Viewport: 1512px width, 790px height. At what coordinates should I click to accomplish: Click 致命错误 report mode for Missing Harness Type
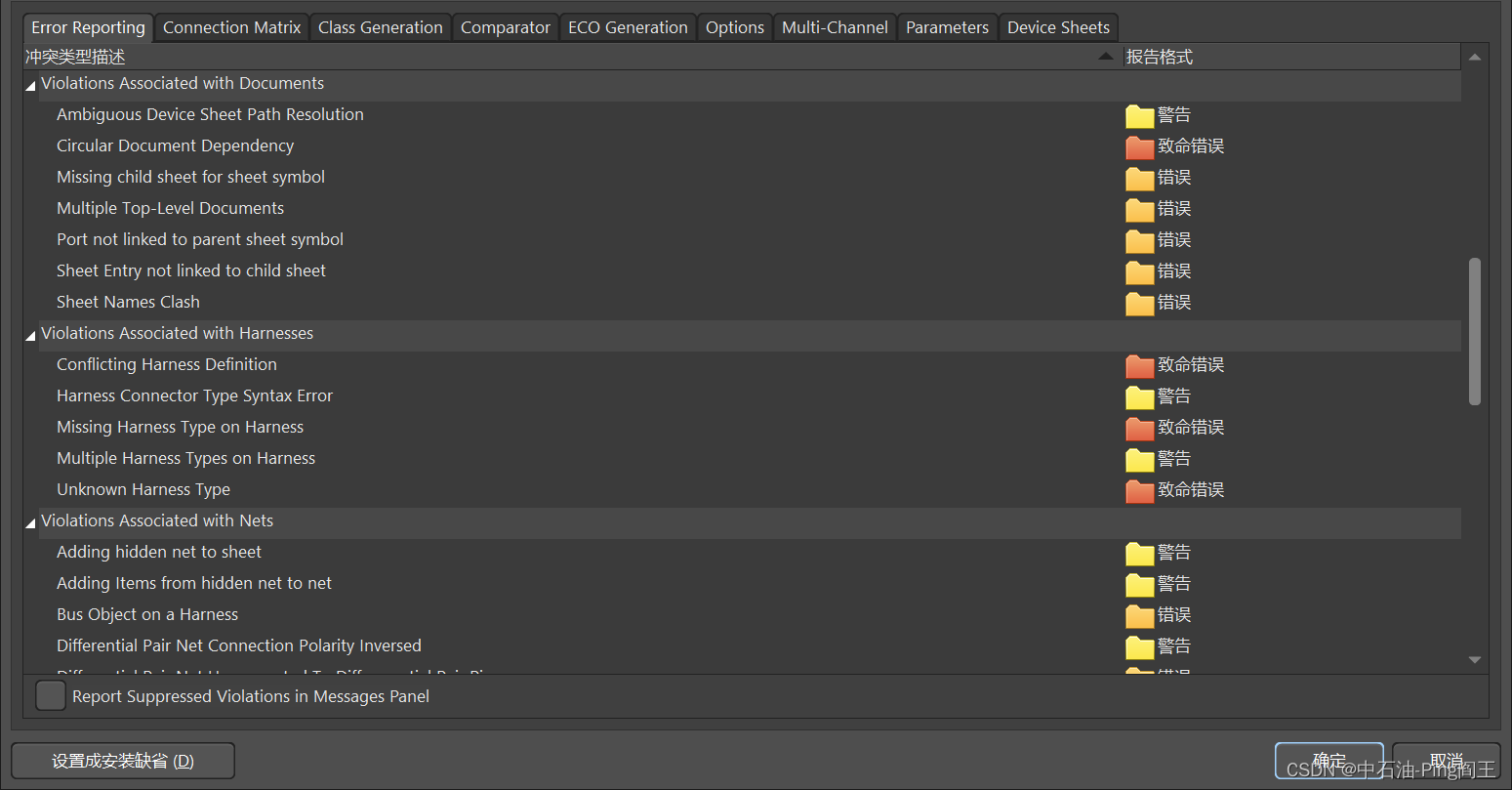coord(1191,428)
